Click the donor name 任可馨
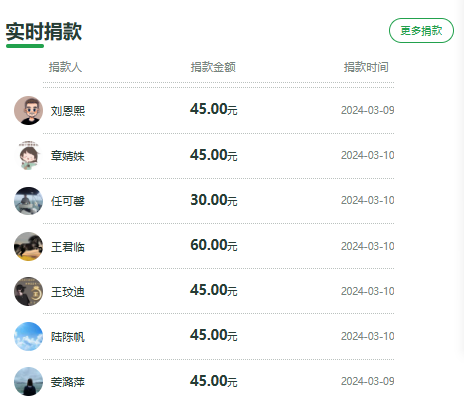464x407 pixels. 68,201
